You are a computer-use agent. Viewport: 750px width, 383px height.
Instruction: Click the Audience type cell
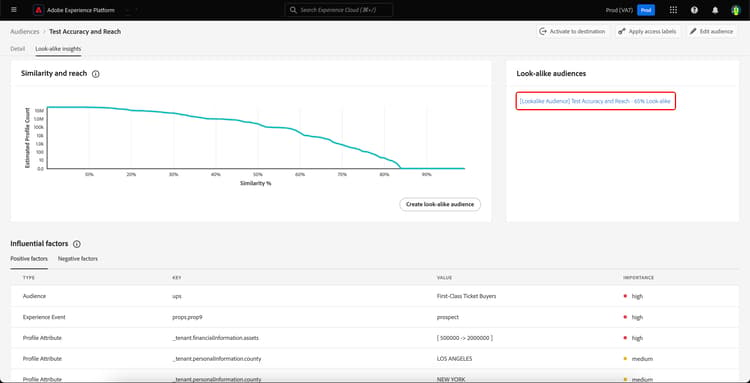point(34,296)
